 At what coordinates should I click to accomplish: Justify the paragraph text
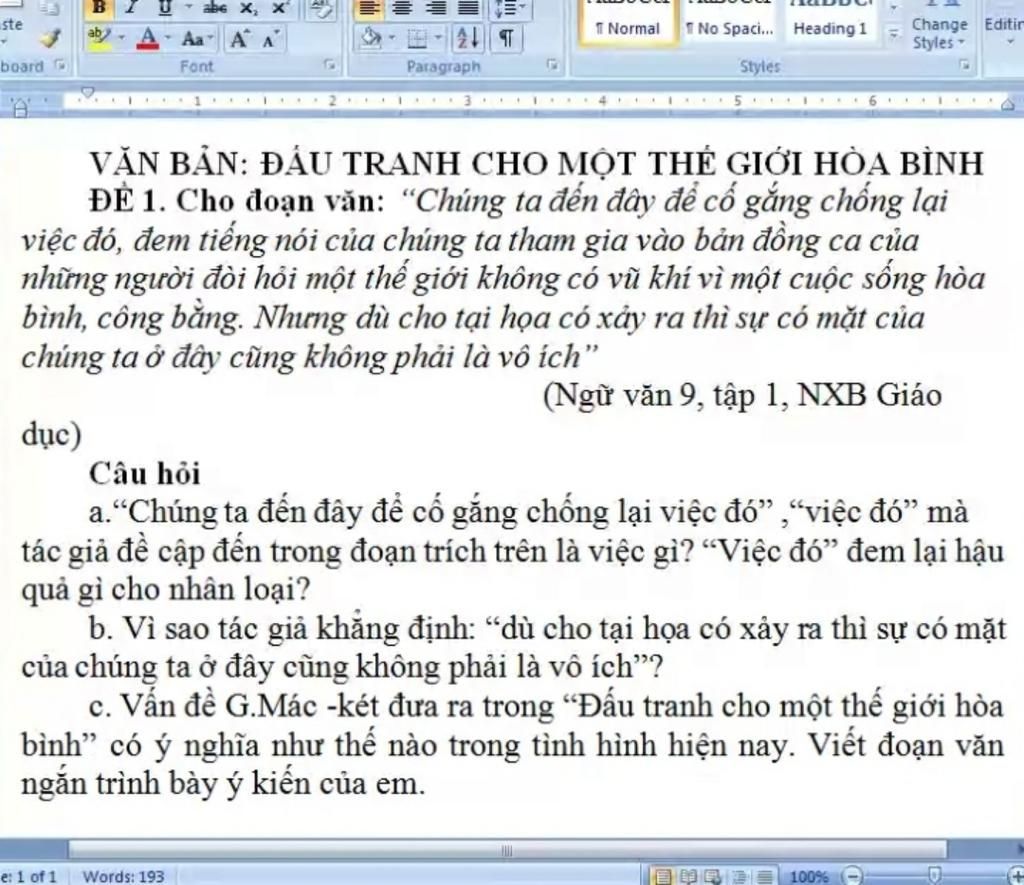click(x=468, y=8)
